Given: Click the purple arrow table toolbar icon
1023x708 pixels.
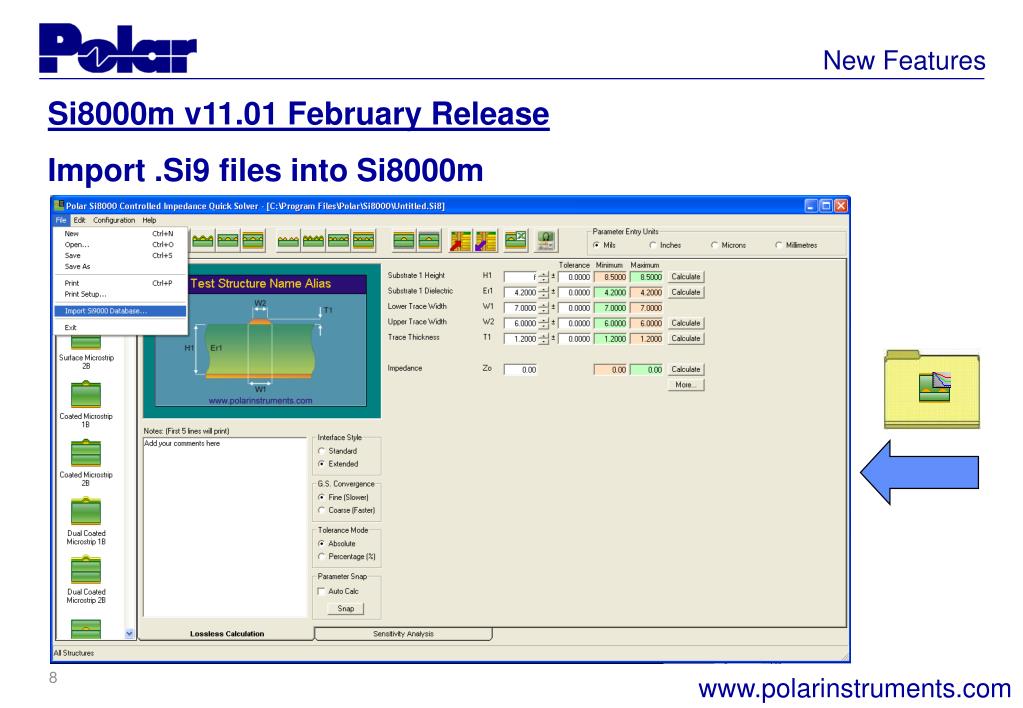Looking at the screenshot, I should click(485, 241).
